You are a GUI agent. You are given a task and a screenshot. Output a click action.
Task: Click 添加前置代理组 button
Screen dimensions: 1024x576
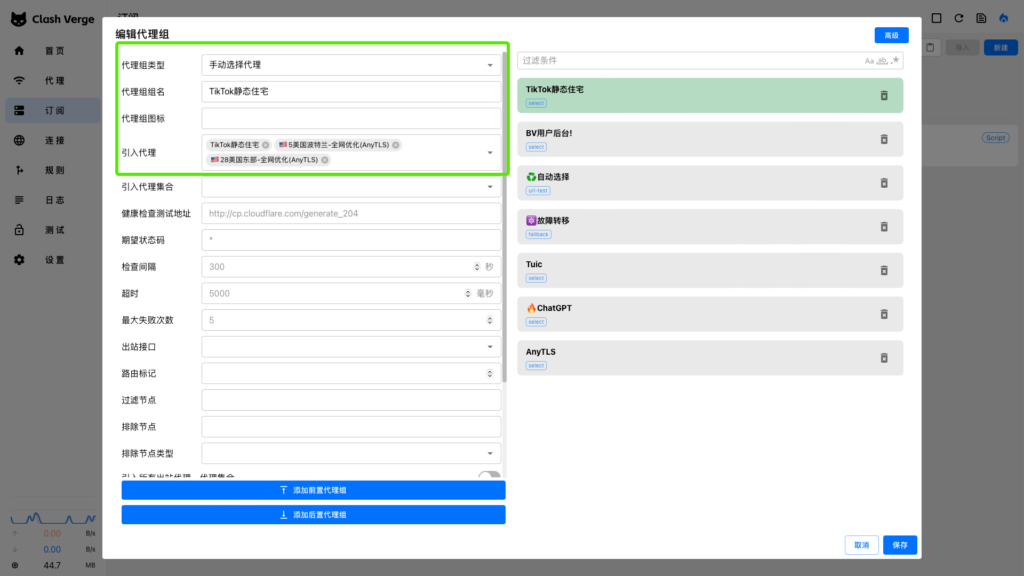[x=313, y=490]
